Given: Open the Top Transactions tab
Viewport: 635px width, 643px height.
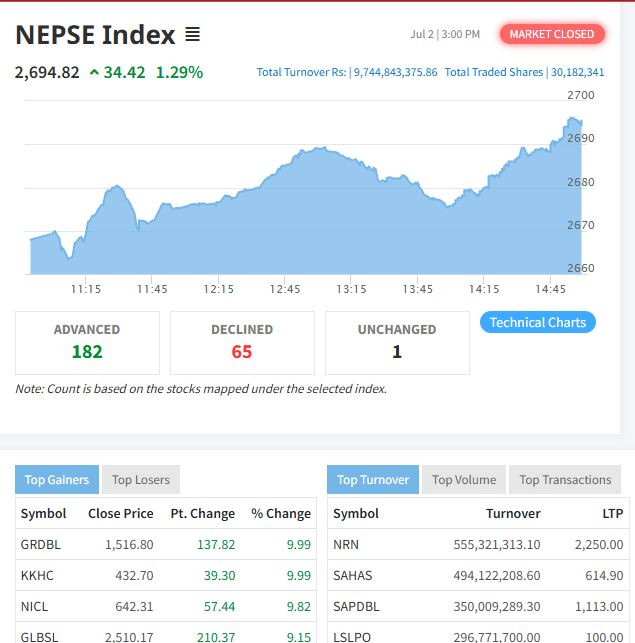Looking at the screenshot, I should pyautogui.click(x=565, y=480).
